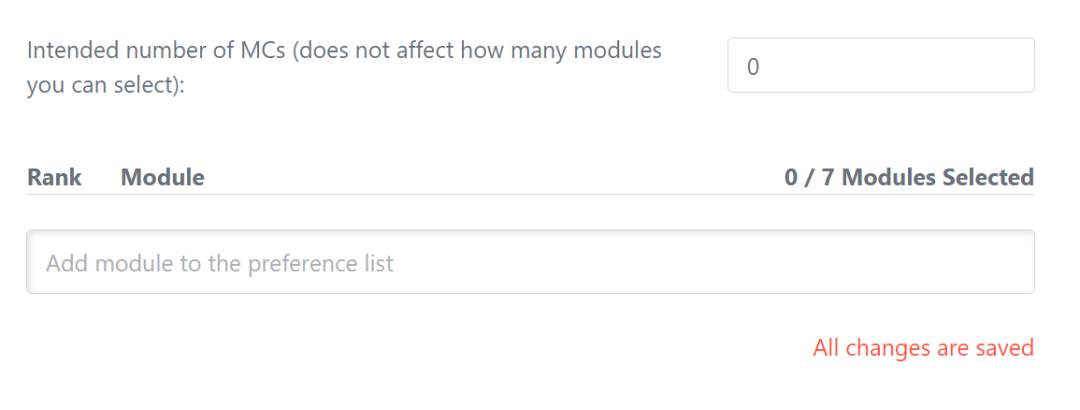Focus the 'Add module to the preference list' field
The height and width of the screenshot is (410, 1080).
click(530, 263)
